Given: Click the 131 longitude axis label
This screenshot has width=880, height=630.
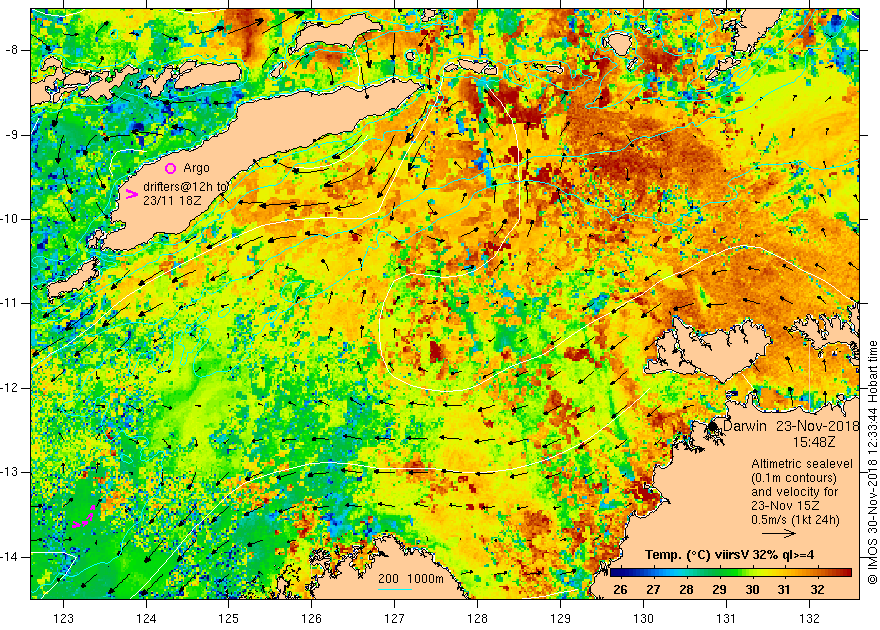Looking at the screenshot, I should [727, 619].
